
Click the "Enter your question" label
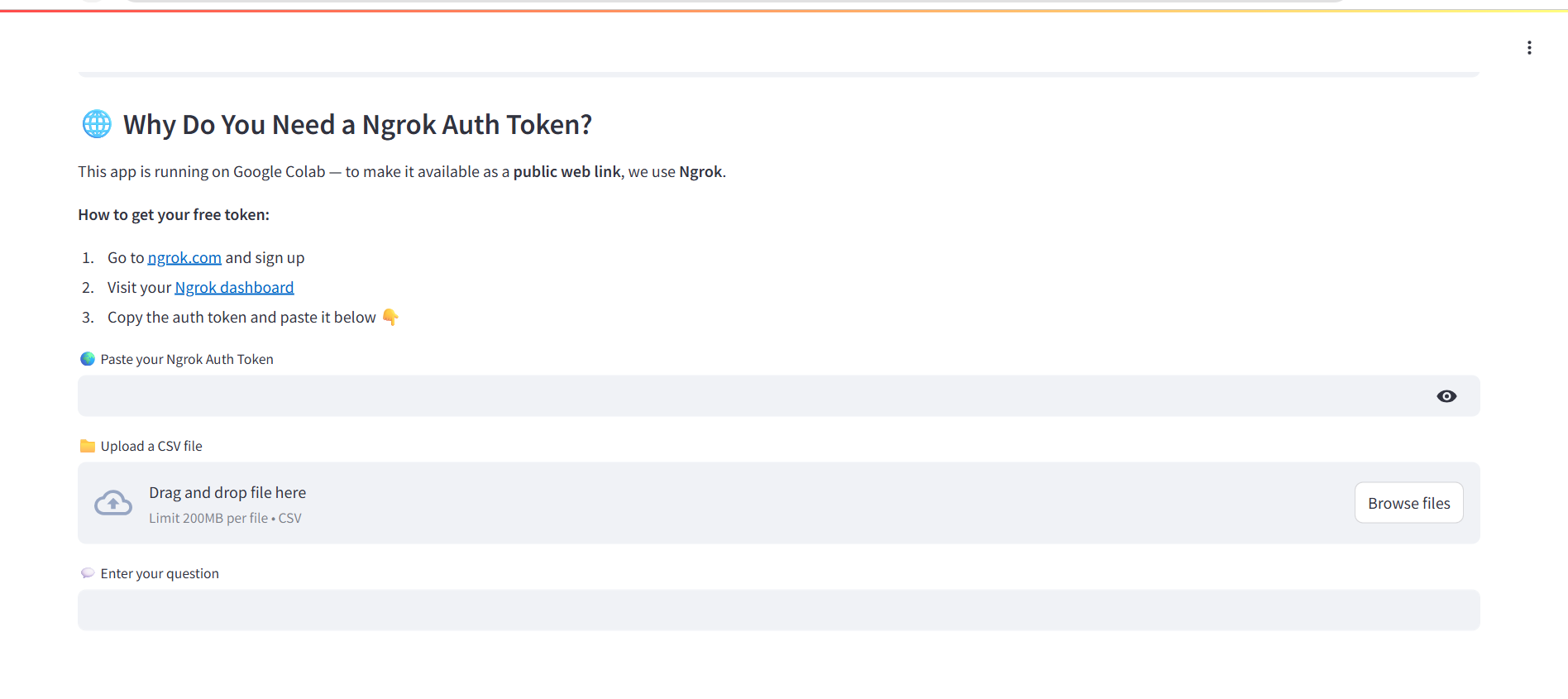coord(160,573)
